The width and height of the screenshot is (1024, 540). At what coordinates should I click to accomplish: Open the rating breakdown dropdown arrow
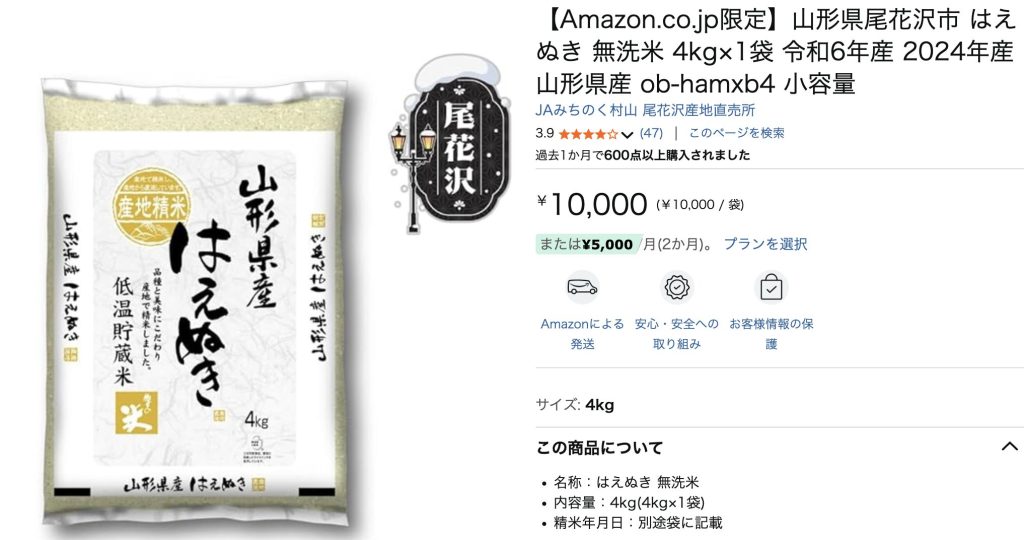tap(627, 135)
